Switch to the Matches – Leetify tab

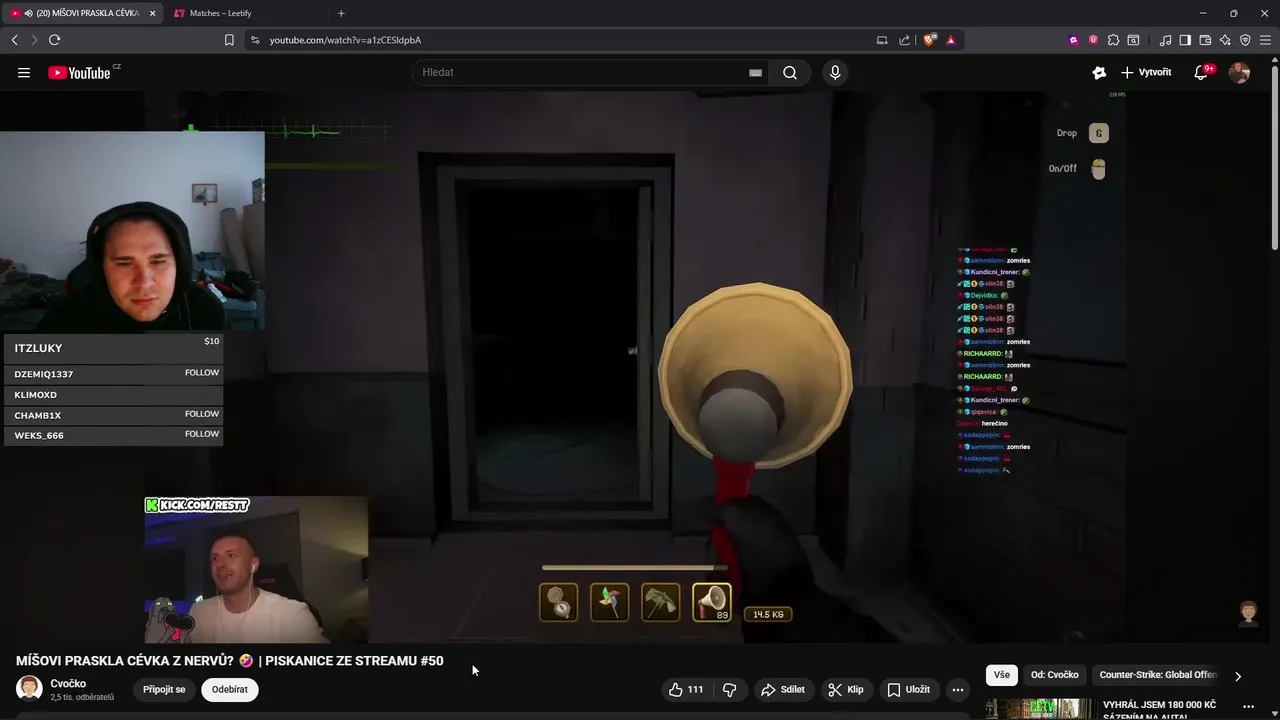(245, 13)
